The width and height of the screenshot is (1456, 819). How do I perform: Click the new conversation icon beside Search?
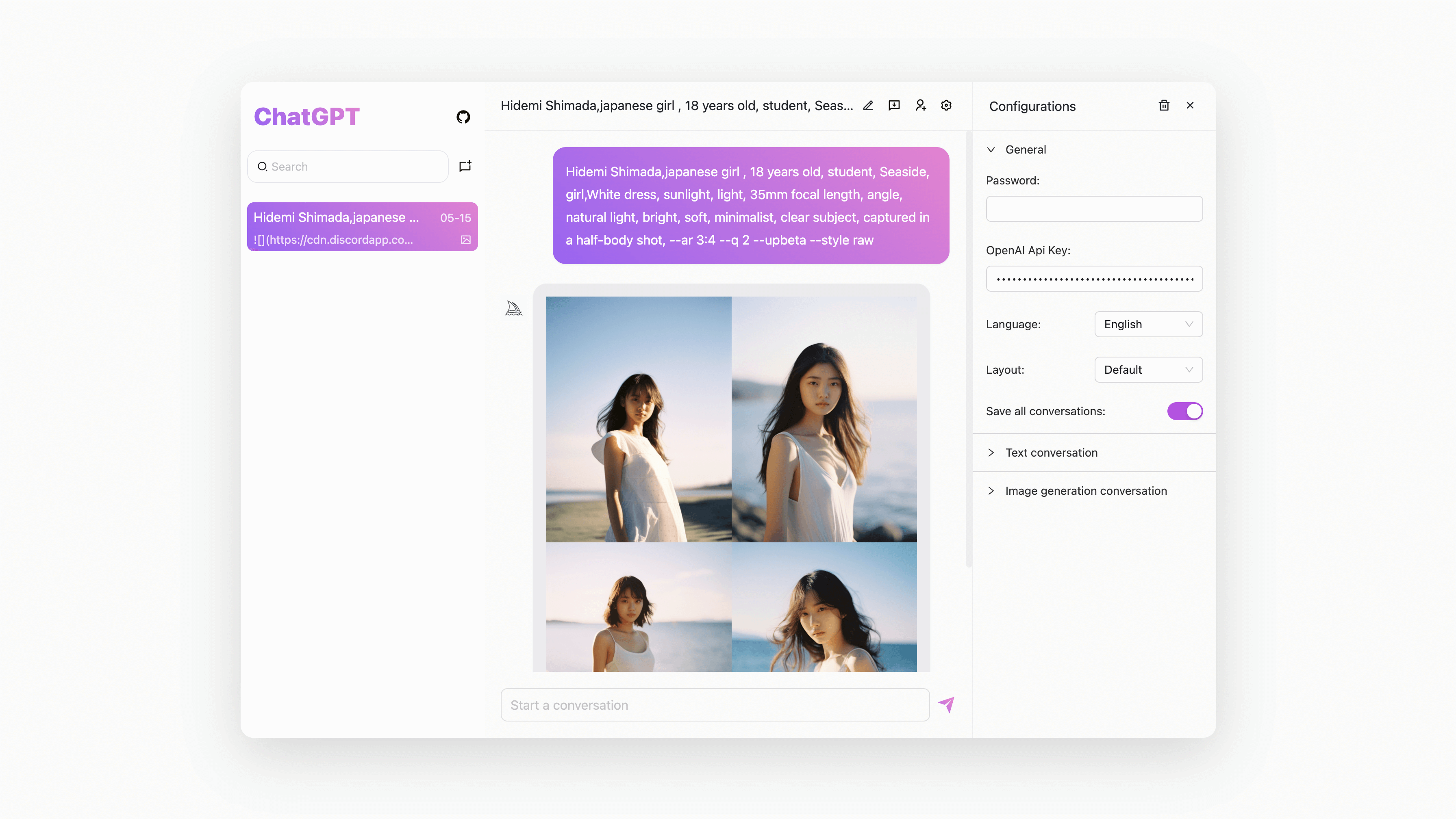tap(465, 166)
